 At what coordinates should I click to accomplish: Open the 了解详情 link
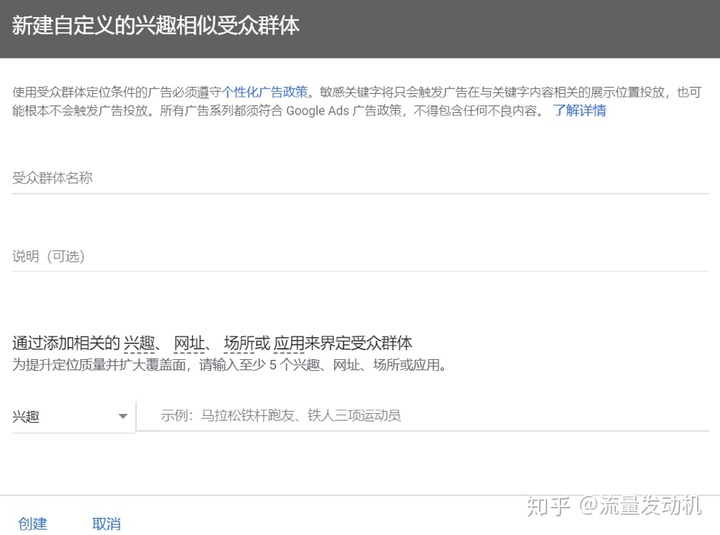click(x=579, y=111)
